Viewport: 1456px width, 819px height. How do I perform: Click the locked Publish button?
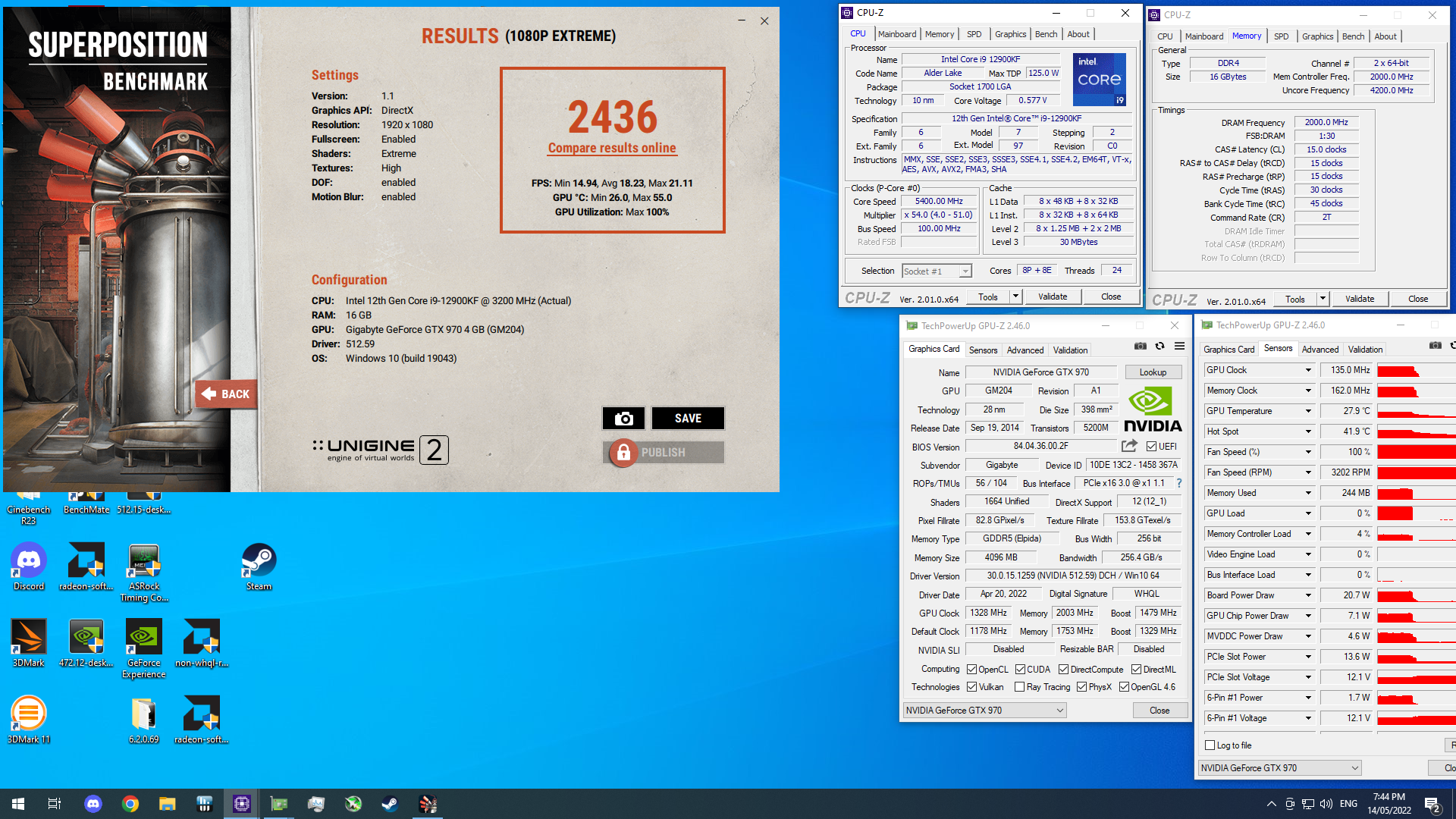tap(664, 453)
